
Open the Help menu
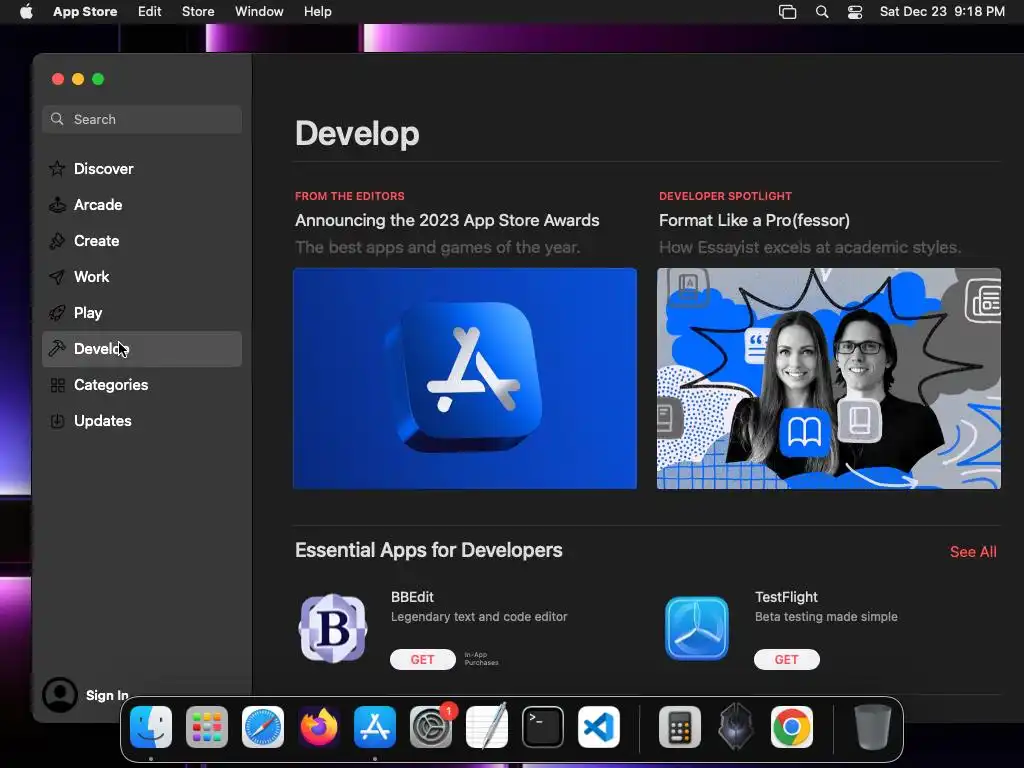317,12
